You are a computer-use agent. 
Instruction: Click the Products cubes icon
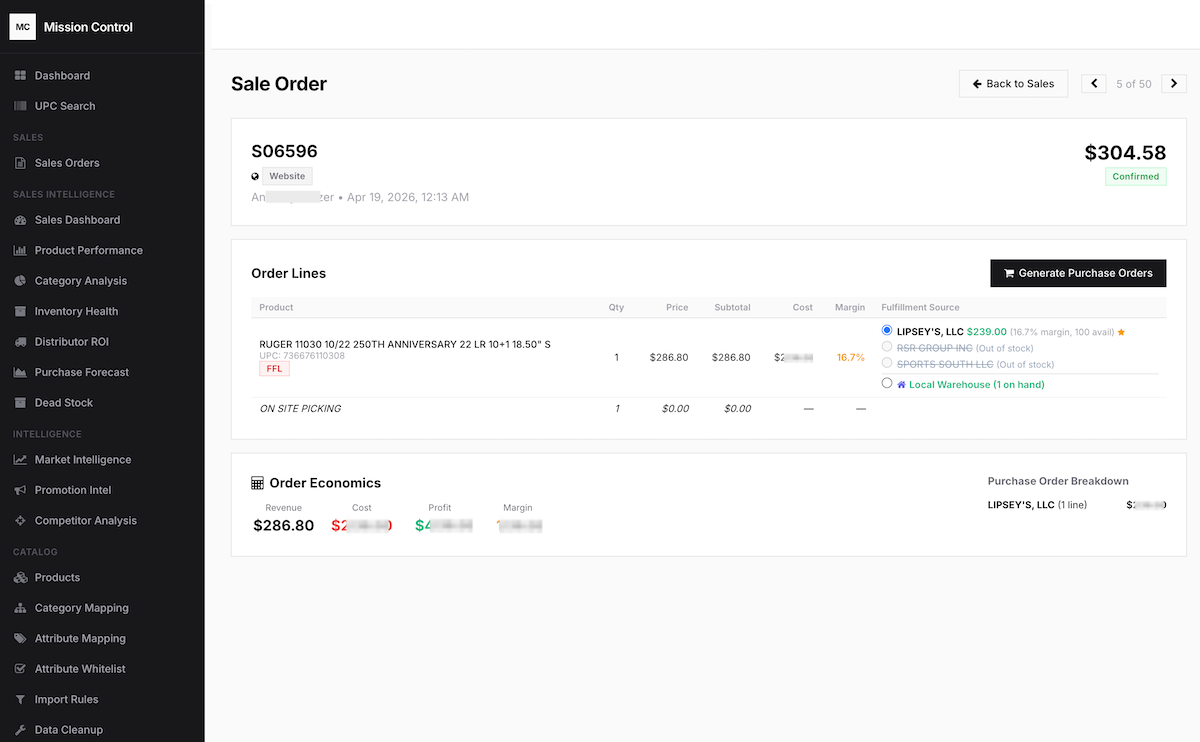[x=21, y=578]
